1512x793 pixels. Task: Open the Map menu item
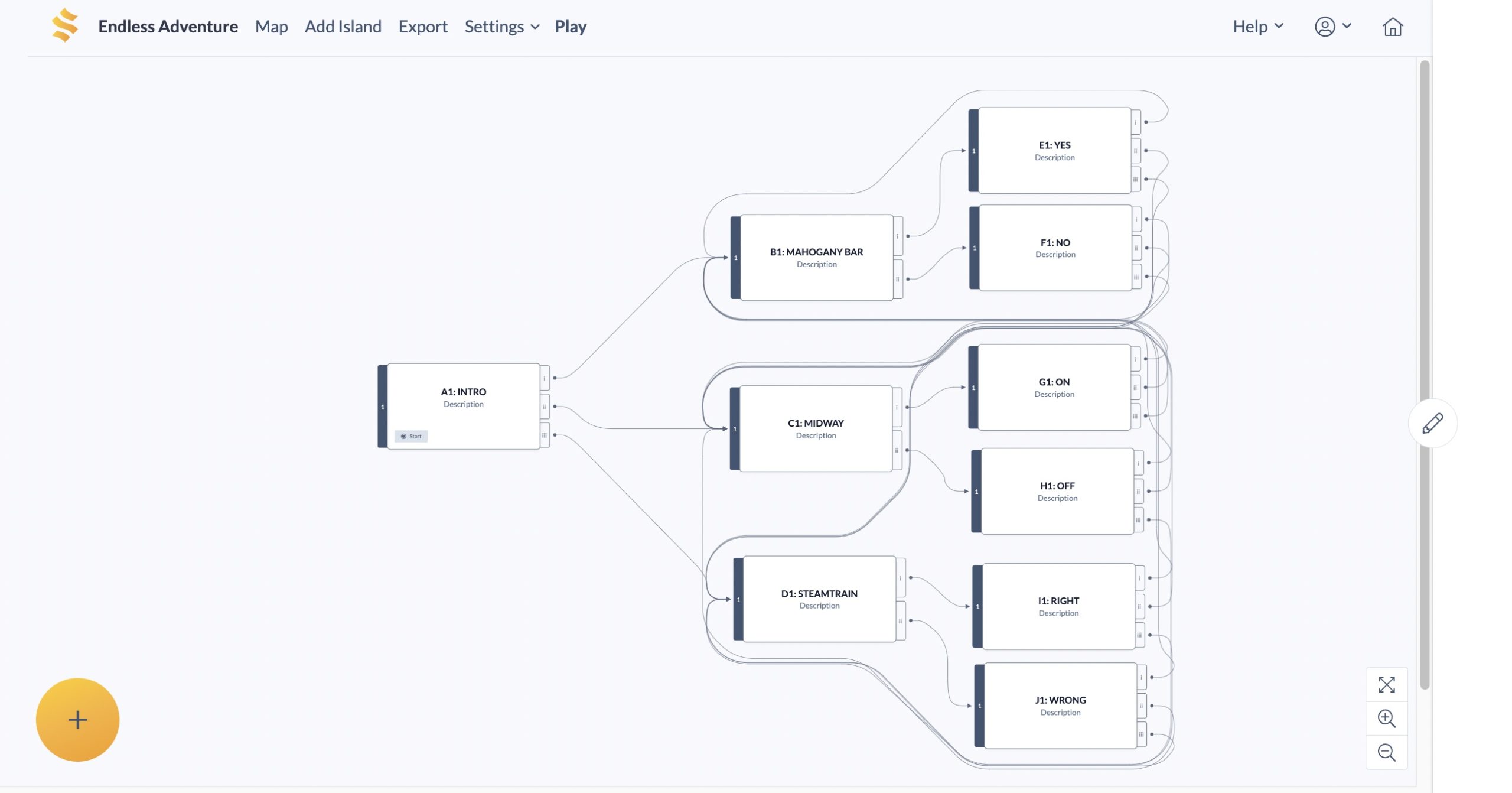[271, 27]
